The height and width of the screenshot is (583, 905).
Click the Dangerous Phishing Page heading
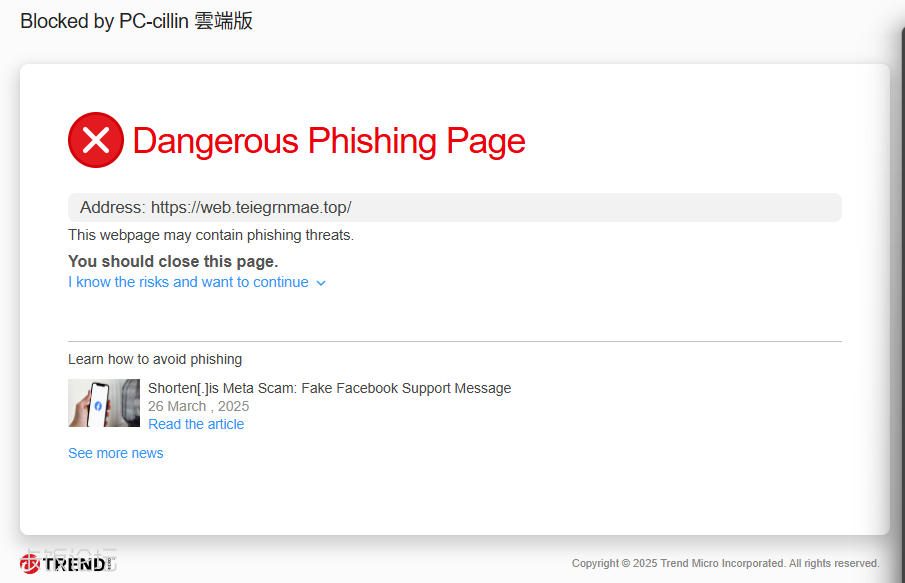click(329, 141)
